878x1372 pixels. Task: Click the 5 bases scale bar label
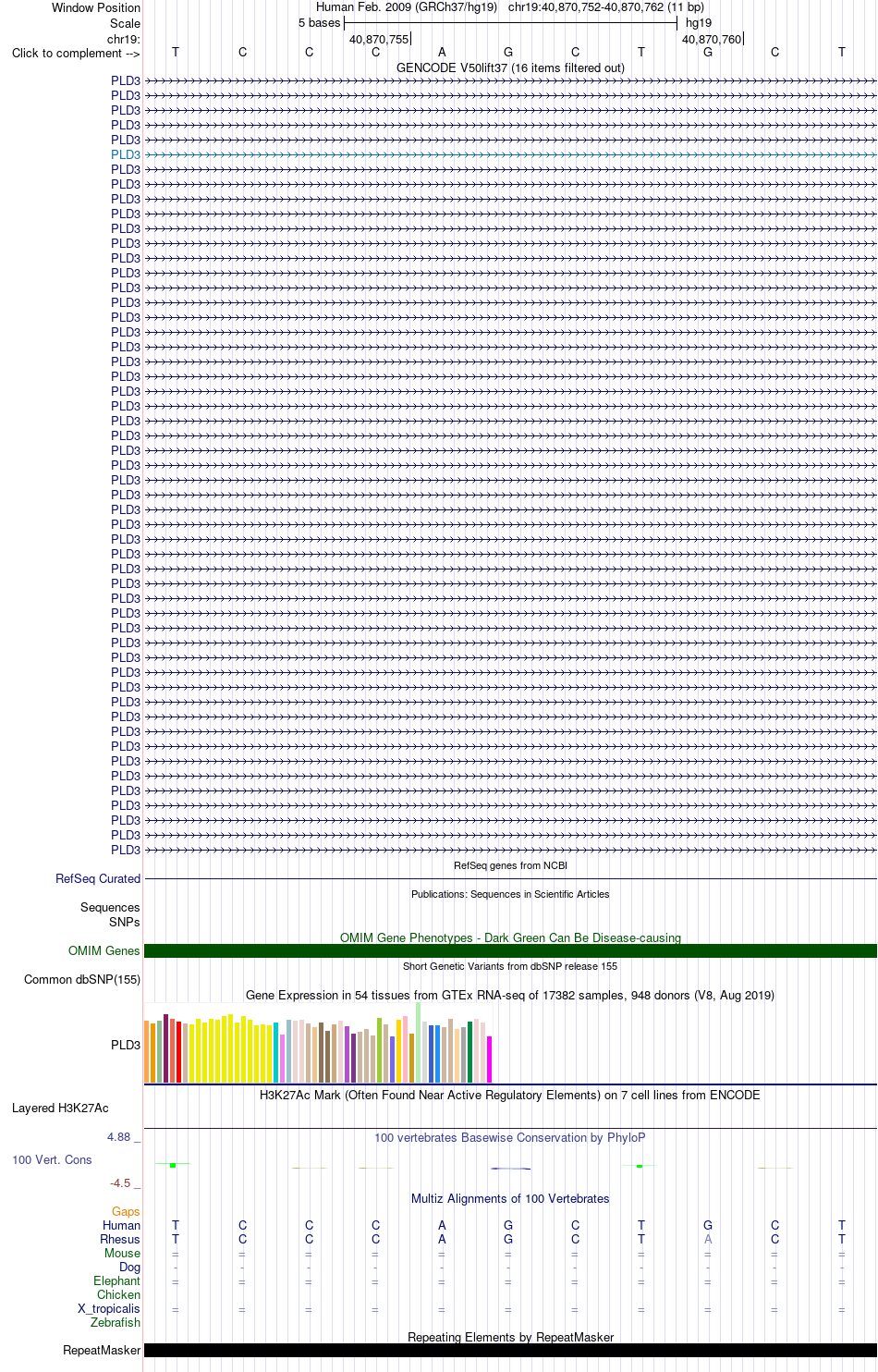[x=319, y=23]
